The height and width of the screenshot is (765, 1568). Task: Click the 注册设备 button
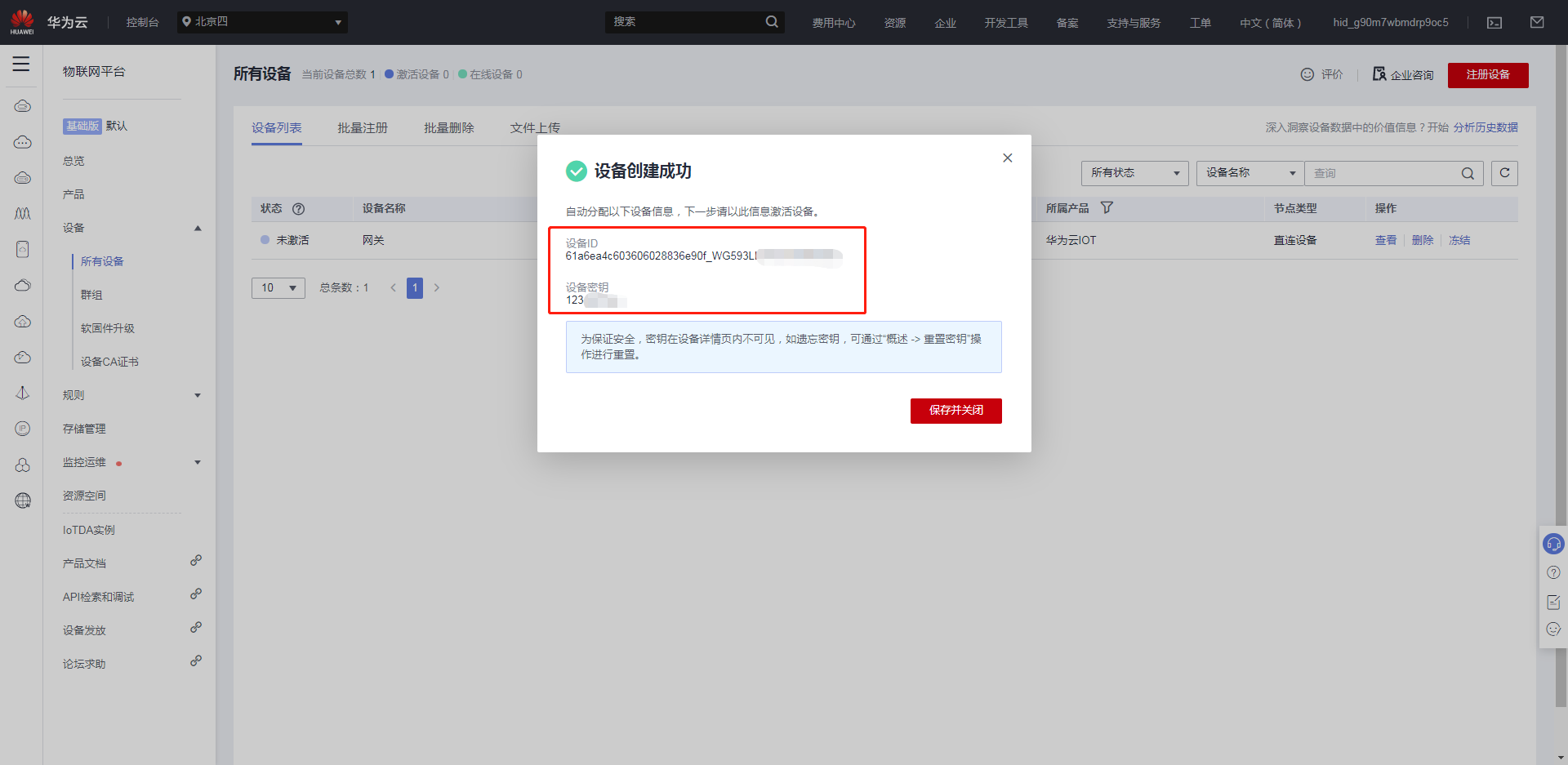[1487, 75]
